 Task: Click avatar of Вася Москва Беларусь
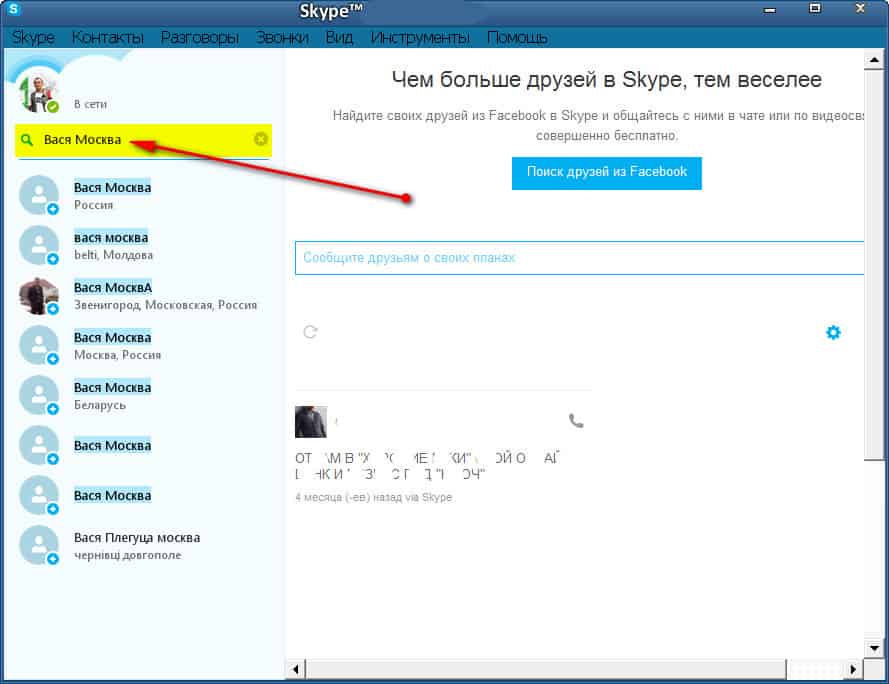tap(39, 395)
